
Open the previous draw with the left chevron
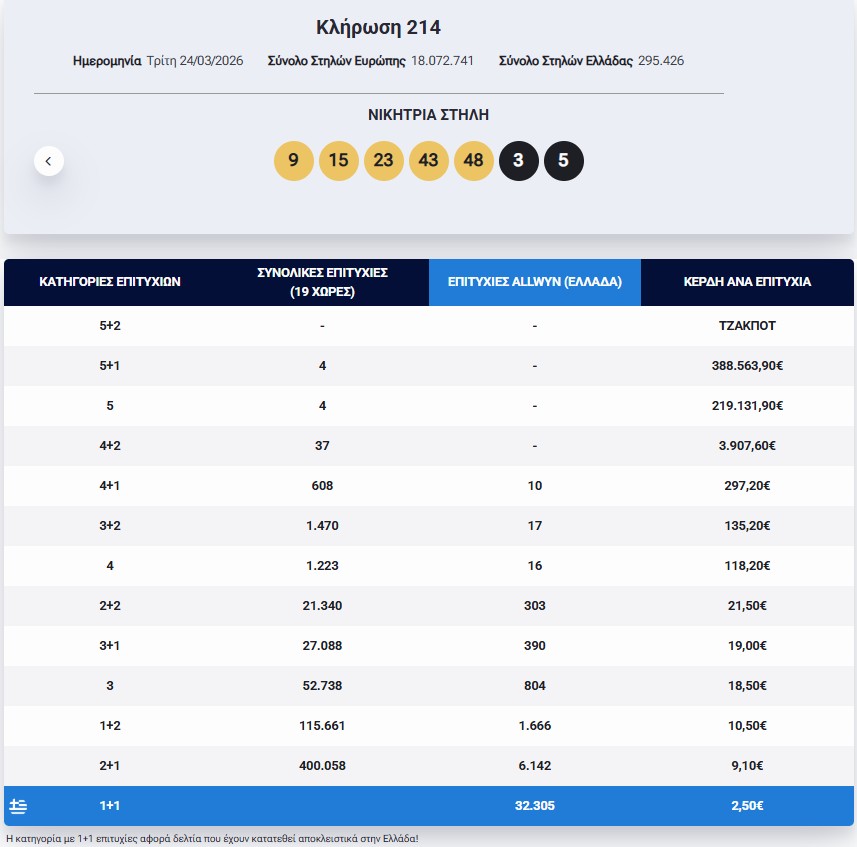point(48,160)
